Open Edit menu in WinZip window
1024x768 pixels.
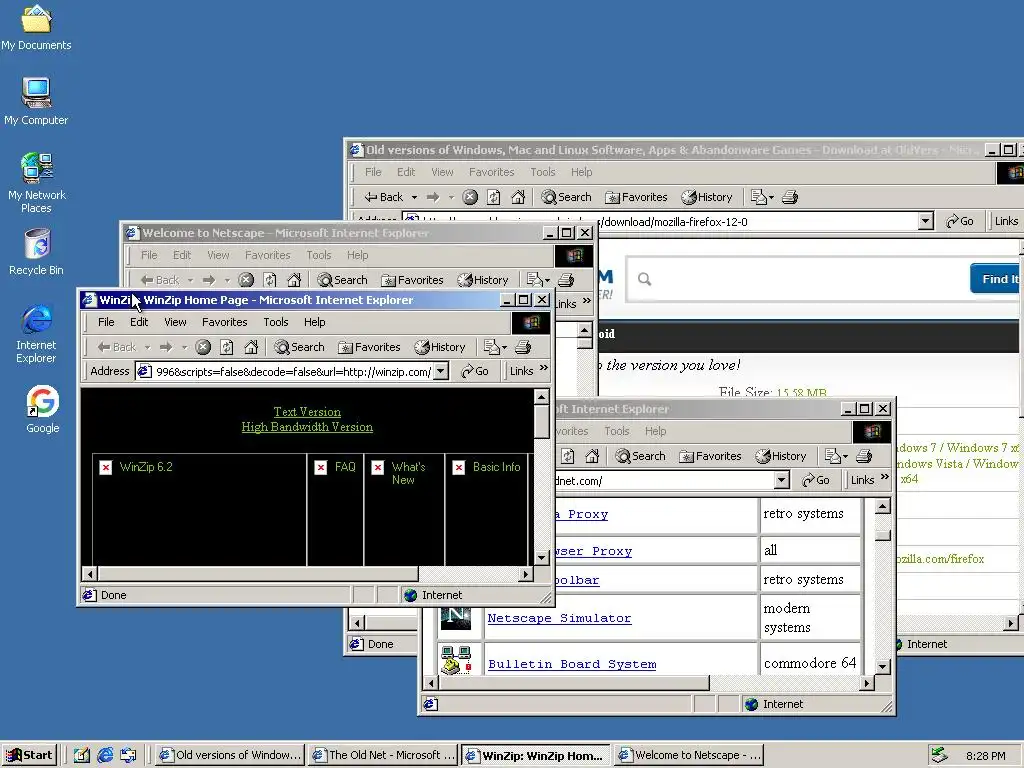coord(139,322)
